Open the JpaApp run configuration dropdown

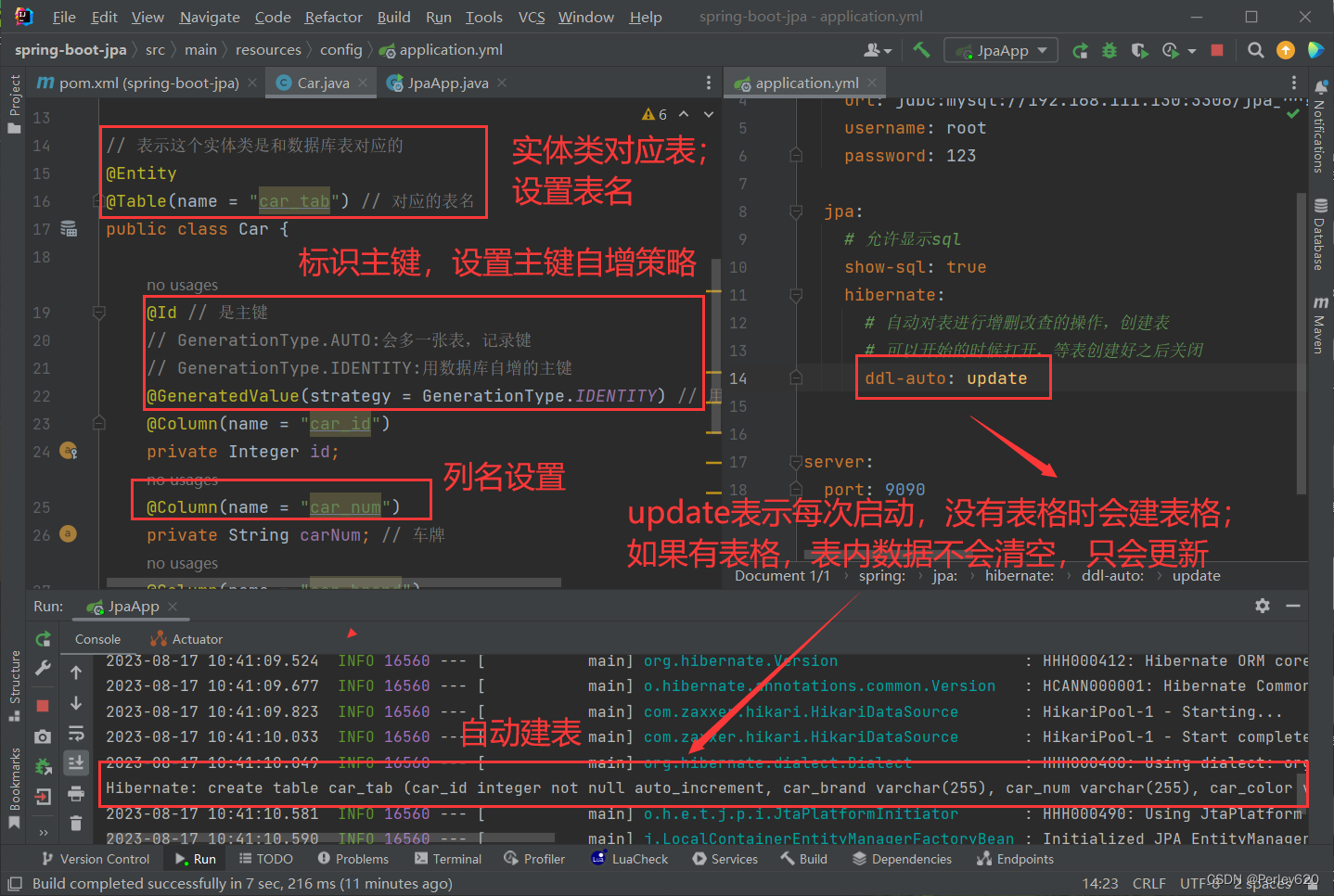point(1001,50)
